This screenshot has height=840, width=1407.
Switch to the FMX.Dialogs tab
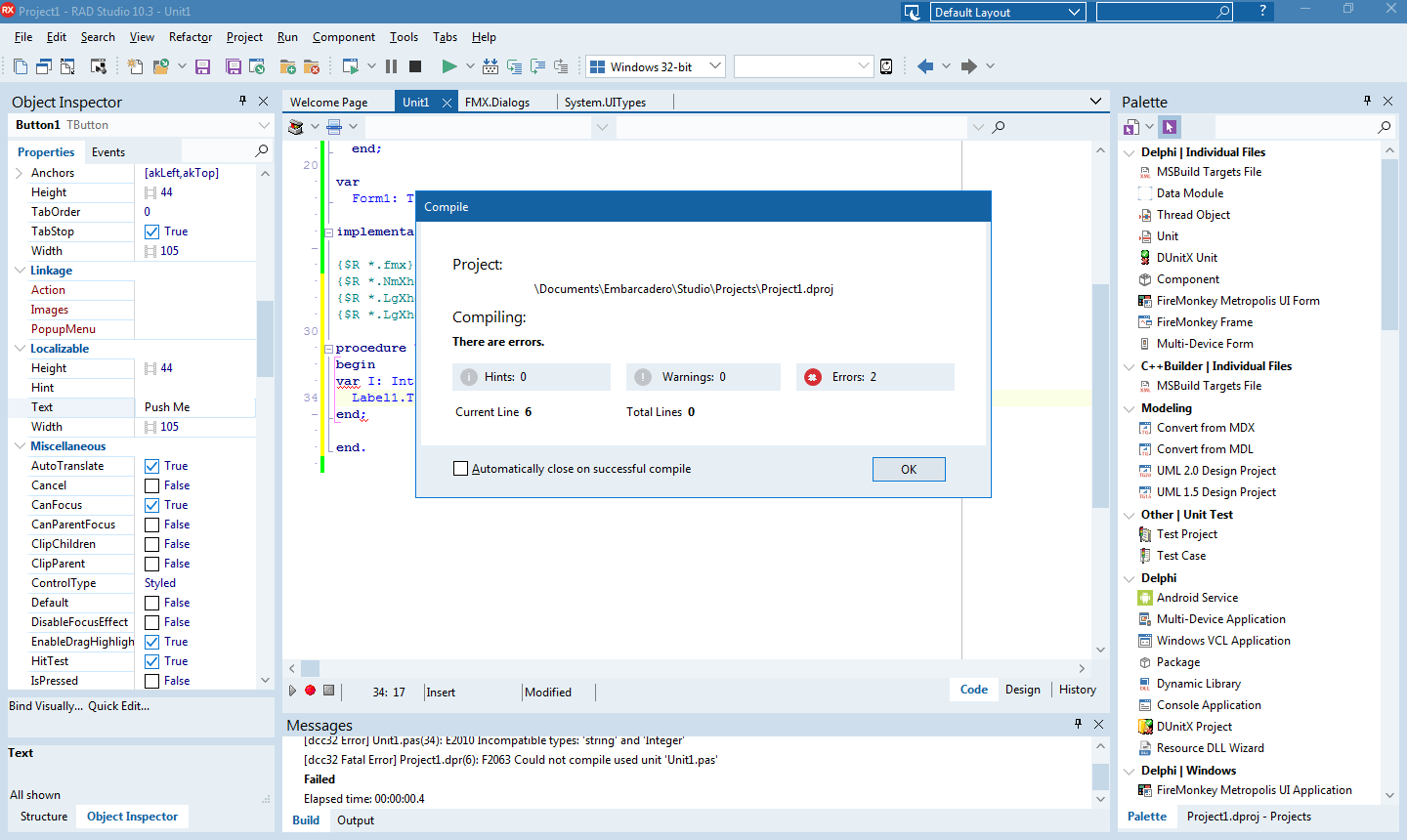(496, 103)
